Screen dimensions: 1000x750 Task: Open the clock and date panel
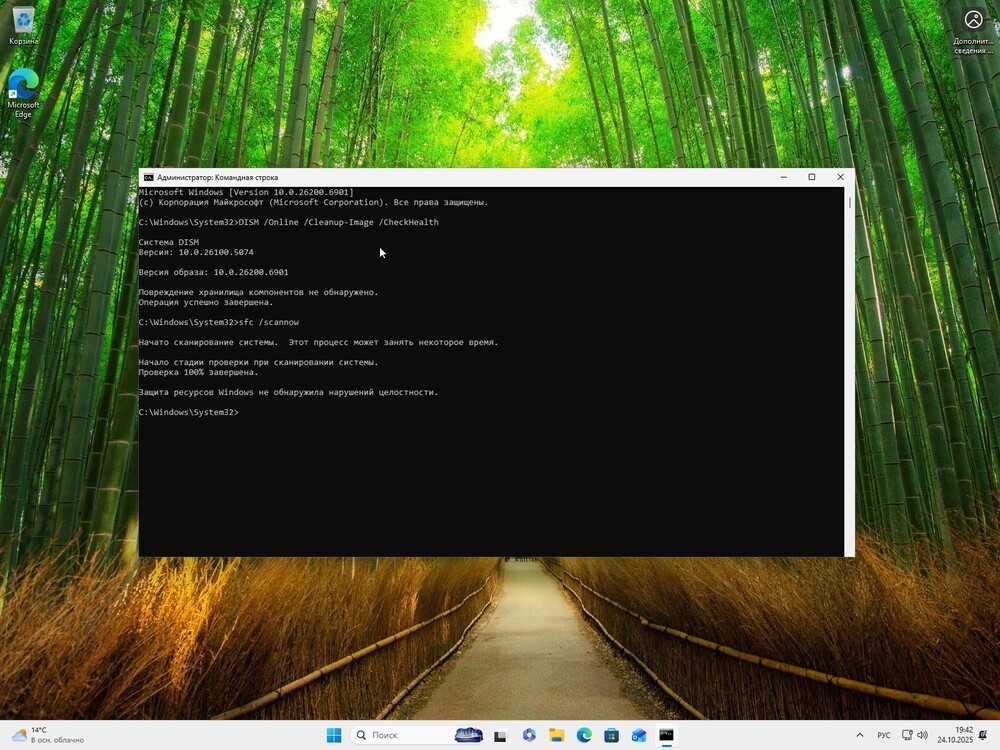pyautogui.click(x=955, y=735)
